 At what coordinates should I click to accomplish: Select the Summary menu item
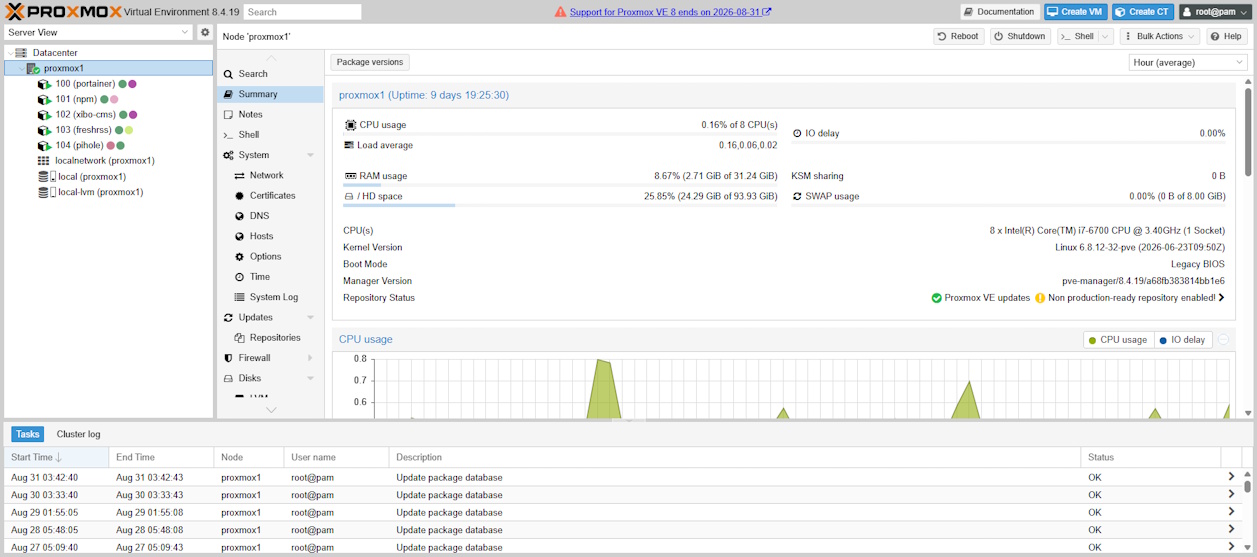click(270, 94)
